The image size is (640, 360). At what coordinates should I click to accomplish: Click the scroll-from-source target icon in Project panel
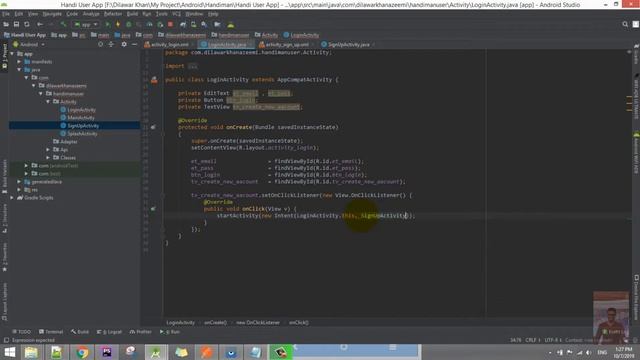click(100, 44)
